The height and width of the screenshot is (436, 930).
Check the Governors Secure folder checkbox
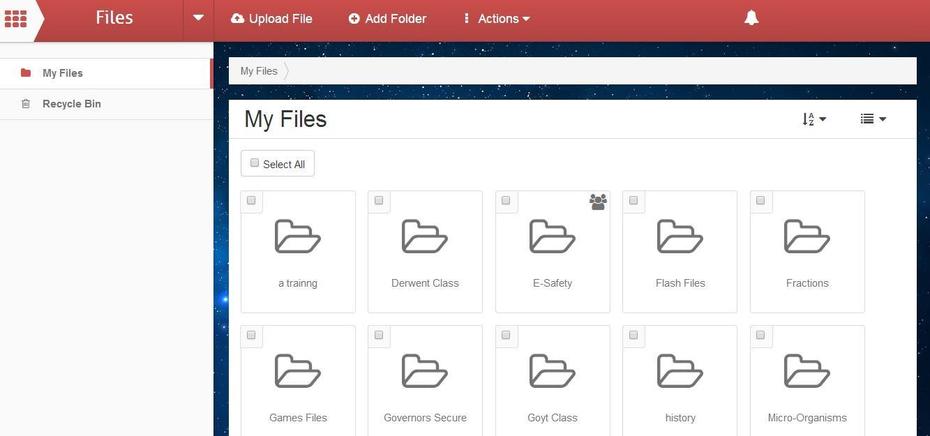coord(378,335)
